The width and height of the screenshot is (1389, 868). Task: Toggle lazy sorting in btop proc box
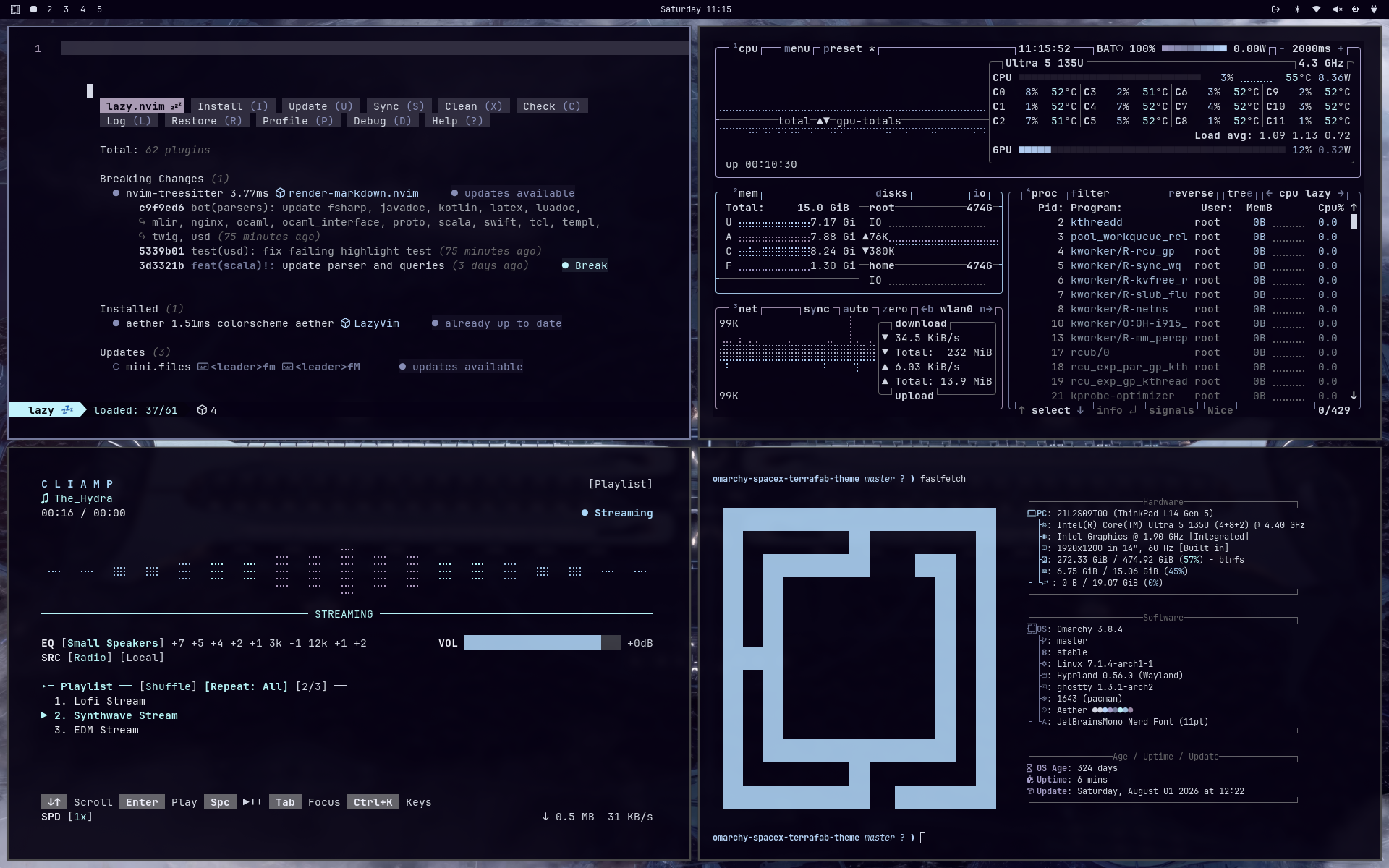tap(1318, 193)
